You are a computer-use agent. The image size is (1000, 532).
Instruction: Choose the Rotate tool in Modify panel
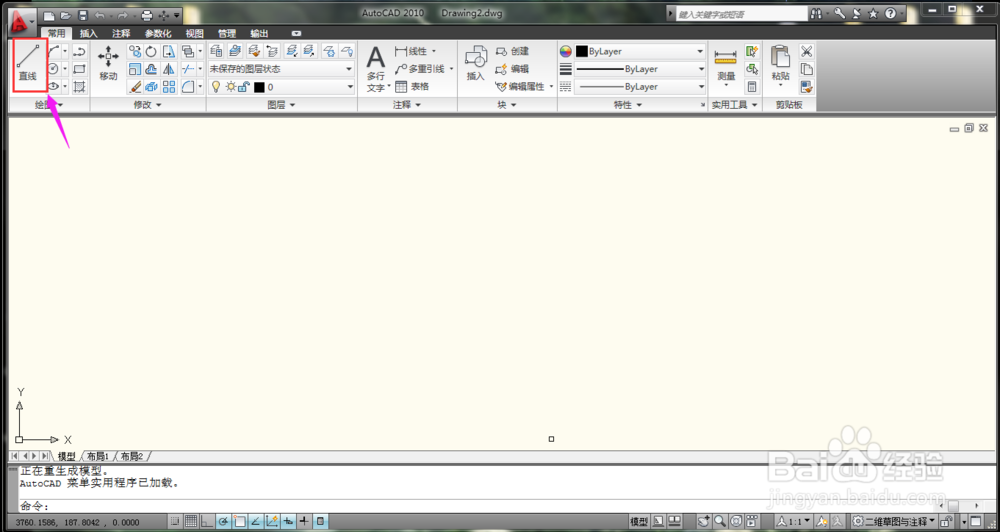(151, 51)
